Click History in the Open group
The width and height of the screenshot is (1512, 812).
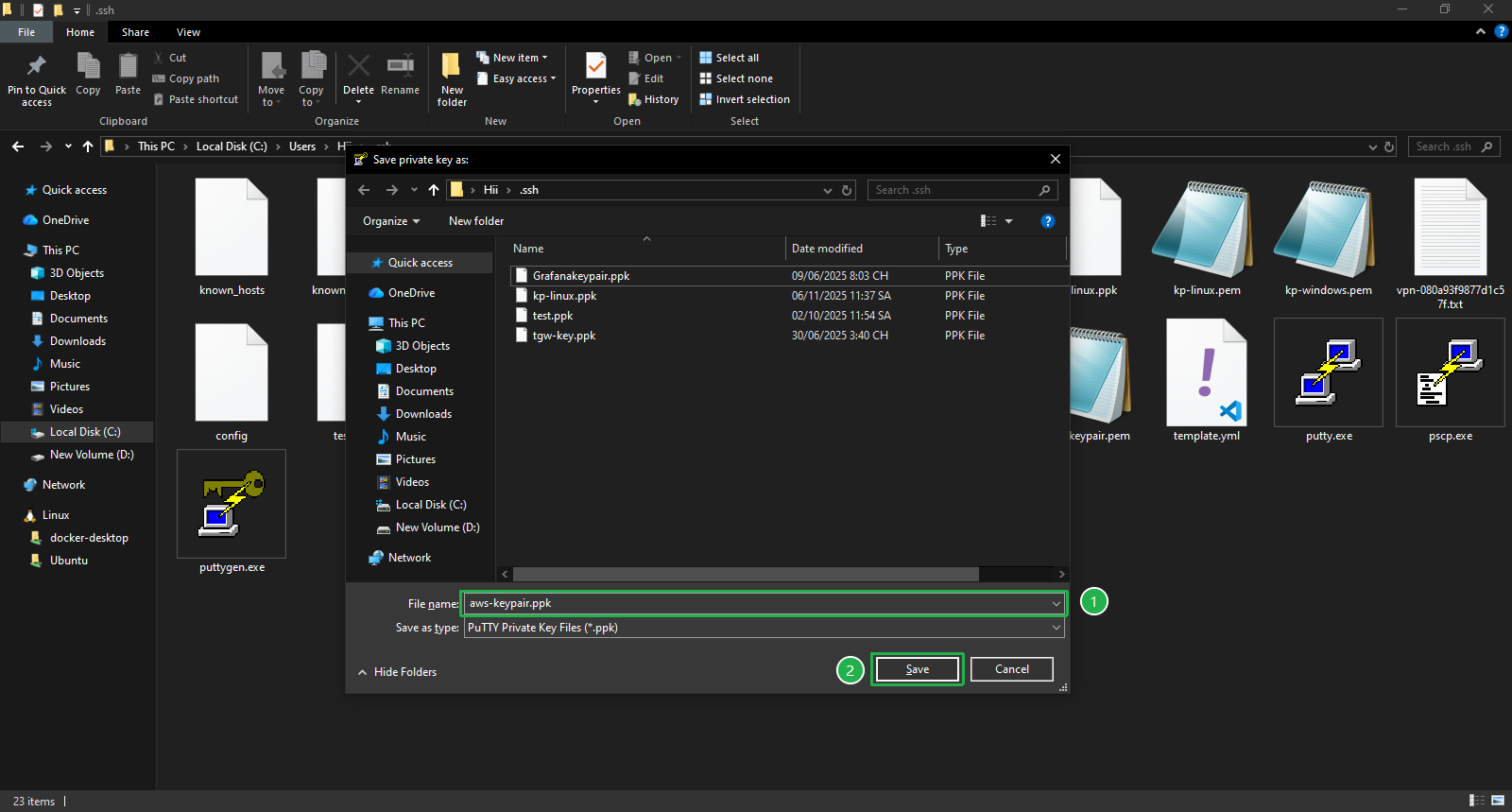654,99
